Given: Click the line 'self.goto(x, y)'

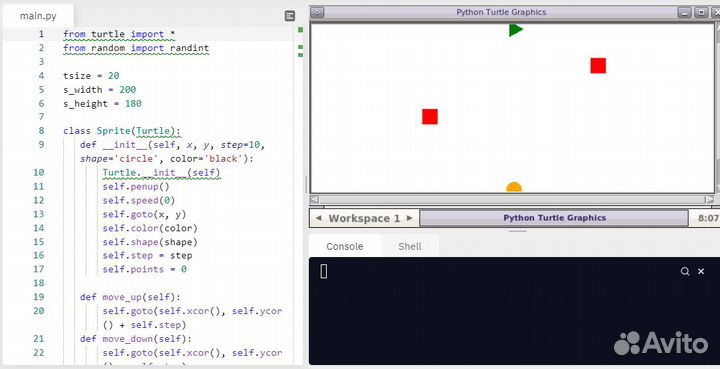Looking at the screenshot, I should tap(144, 214).
